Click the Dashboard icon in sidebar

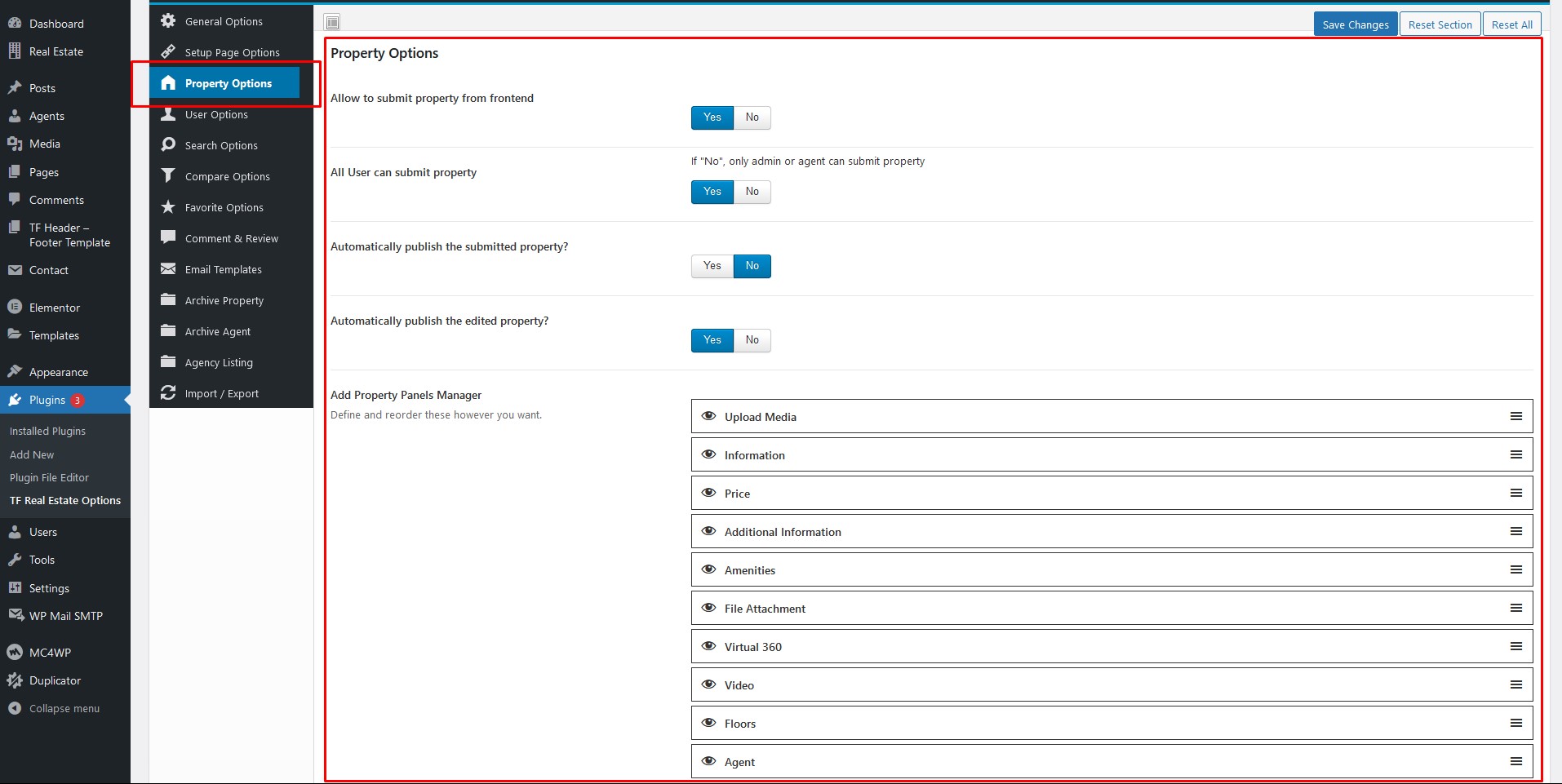pos(15,24)
